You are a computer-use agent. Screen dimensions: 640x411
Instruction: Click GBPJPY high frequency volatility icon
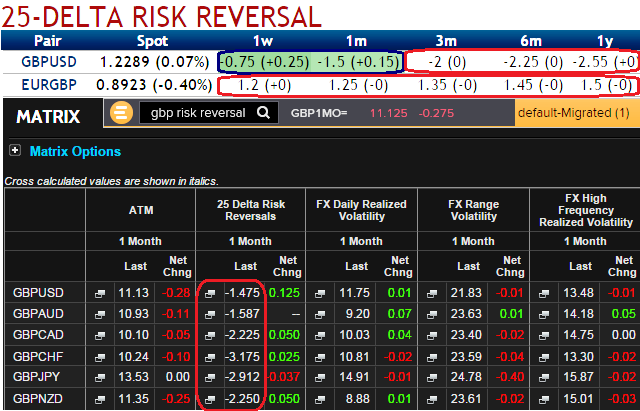click(541, 378)
